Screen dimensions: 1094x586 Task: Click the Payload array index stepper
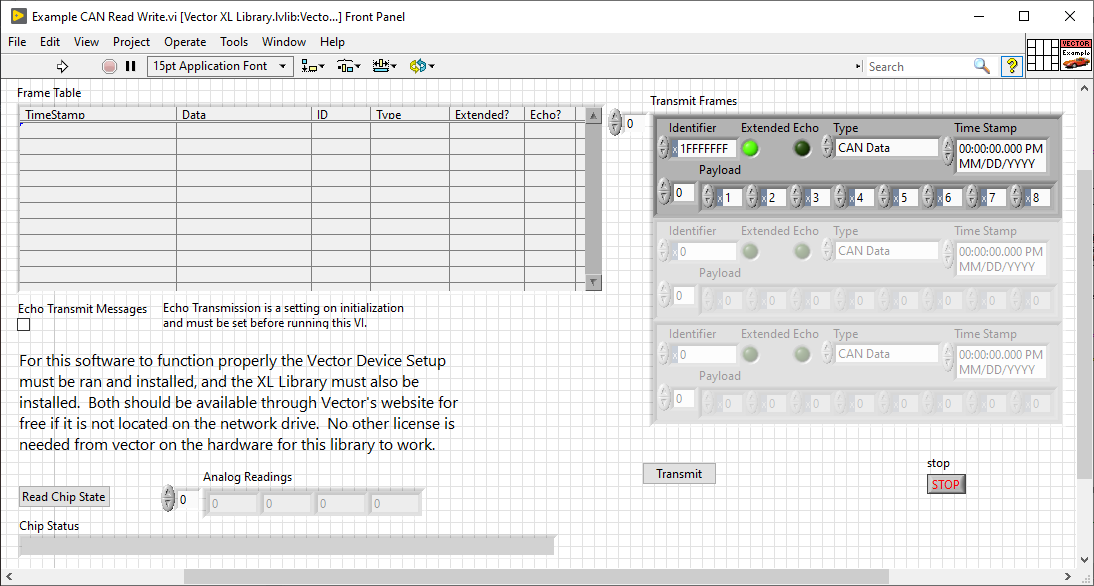665,192
